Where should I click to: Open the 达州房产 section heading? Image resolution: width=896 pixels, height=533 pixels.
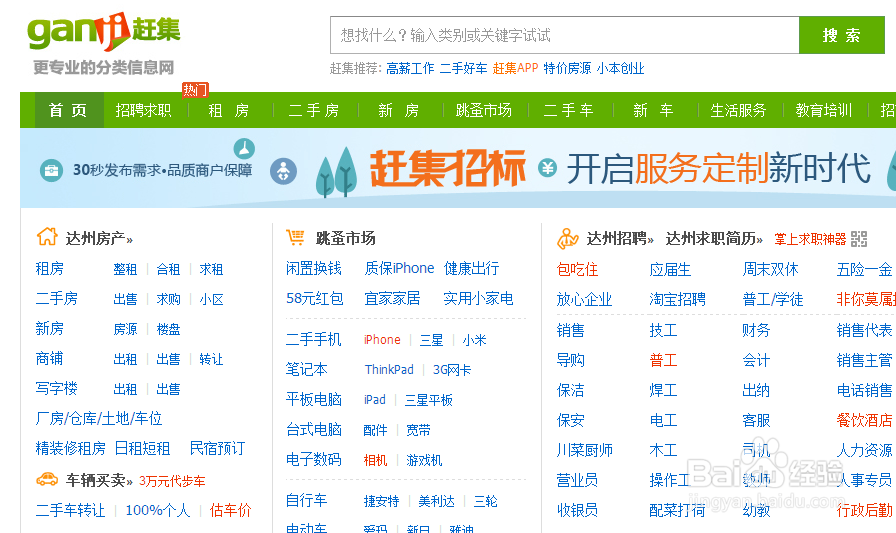tap(99, 238)
